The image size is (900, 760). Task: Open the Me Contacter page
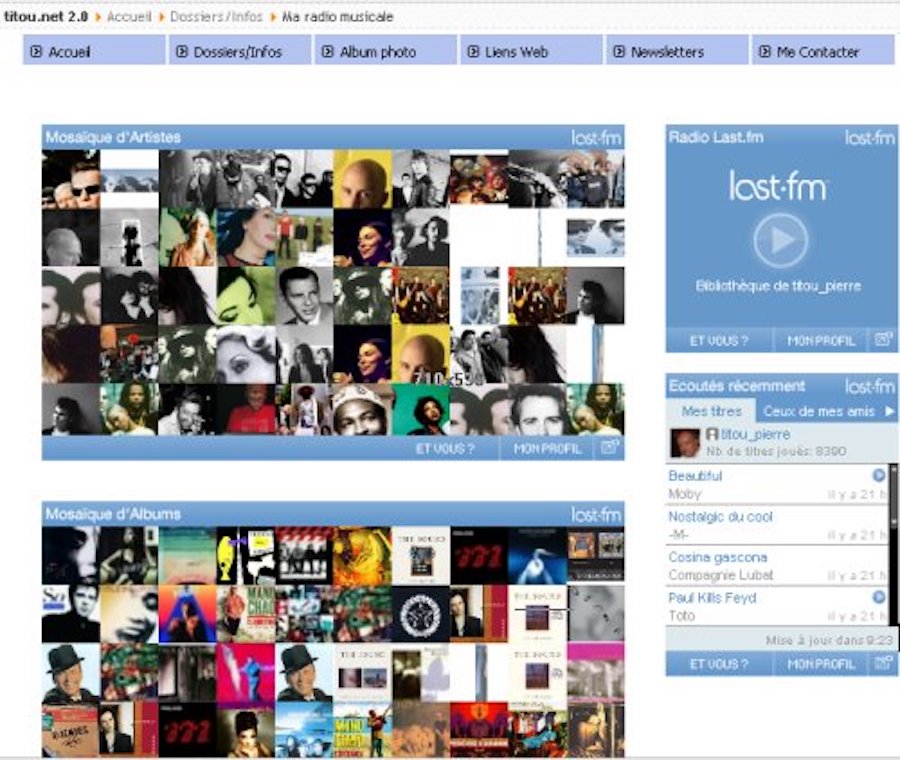pyautogui.click(x=823, y=51)
